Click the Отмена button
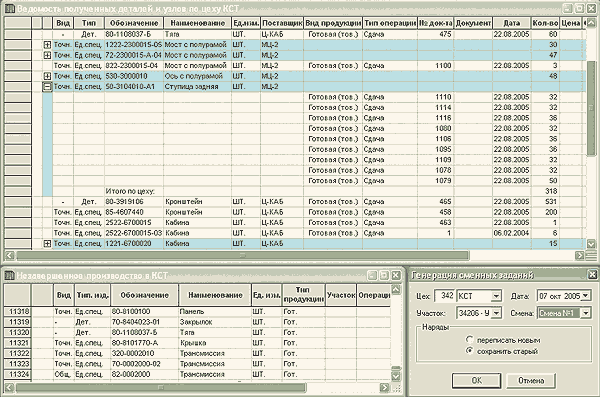Image resolution: width=600 pixels, height=397 pixels. pos(531,381)
